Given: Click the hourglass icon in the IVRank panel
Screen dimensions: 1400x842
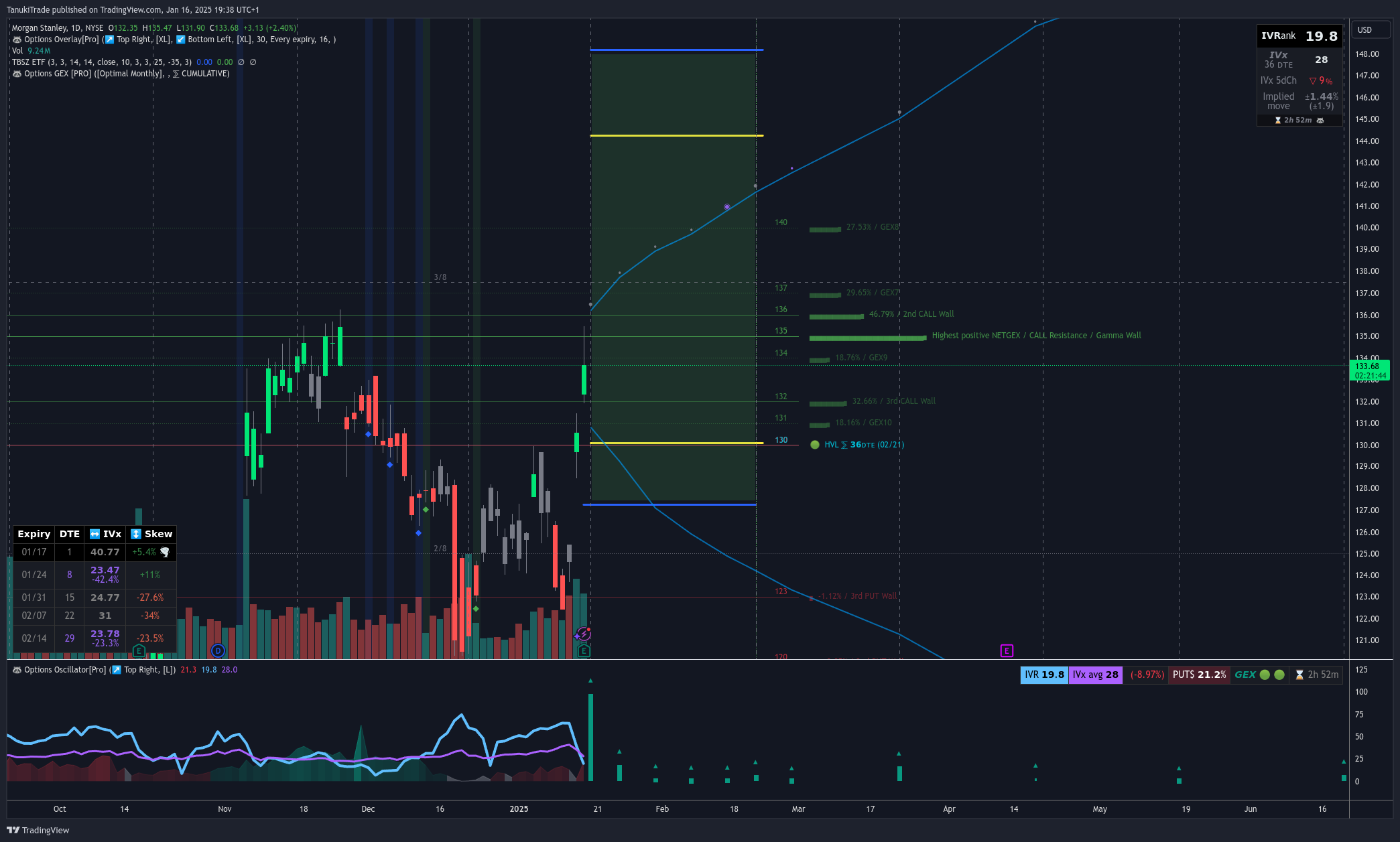Looking at the screenshot, I should click(x=1278, y=121).
